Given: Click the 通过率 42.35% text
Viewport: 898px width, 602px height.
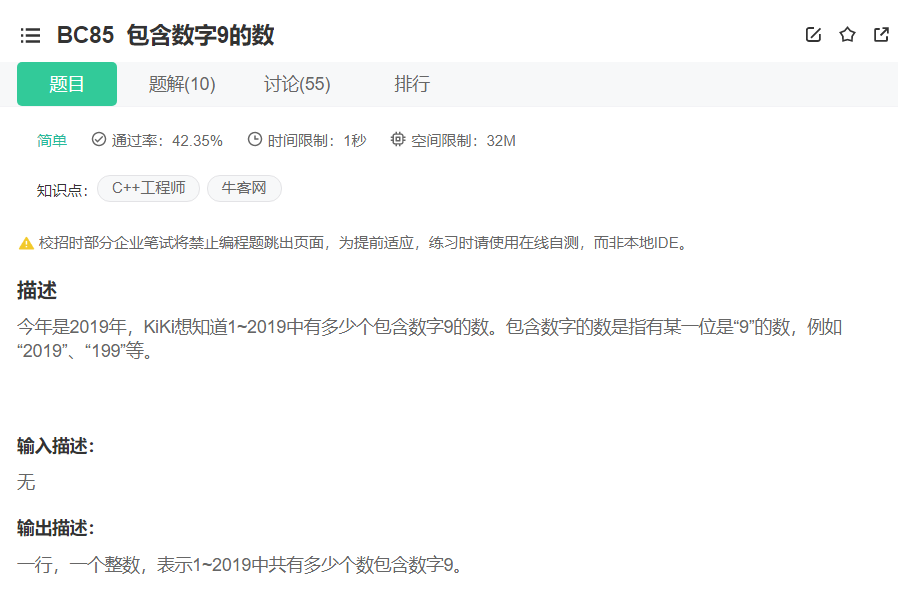Looking at the screenshot, I should click(168, 140).
